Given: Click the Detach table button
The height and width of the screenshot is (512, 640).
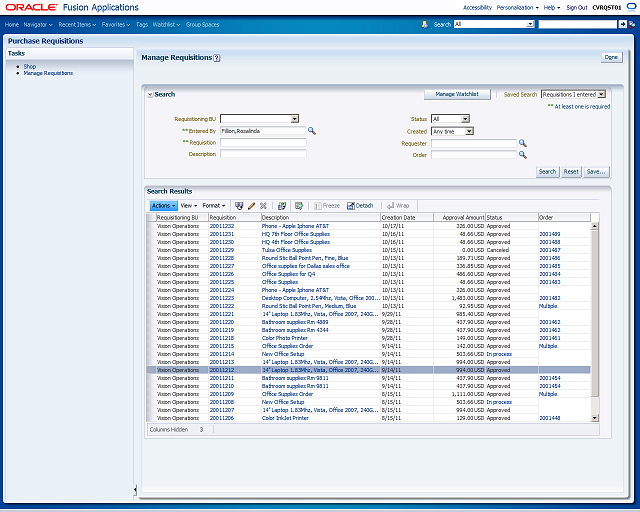Looking at the screenshot, I should pyautogui.click(x=360, y=206).
